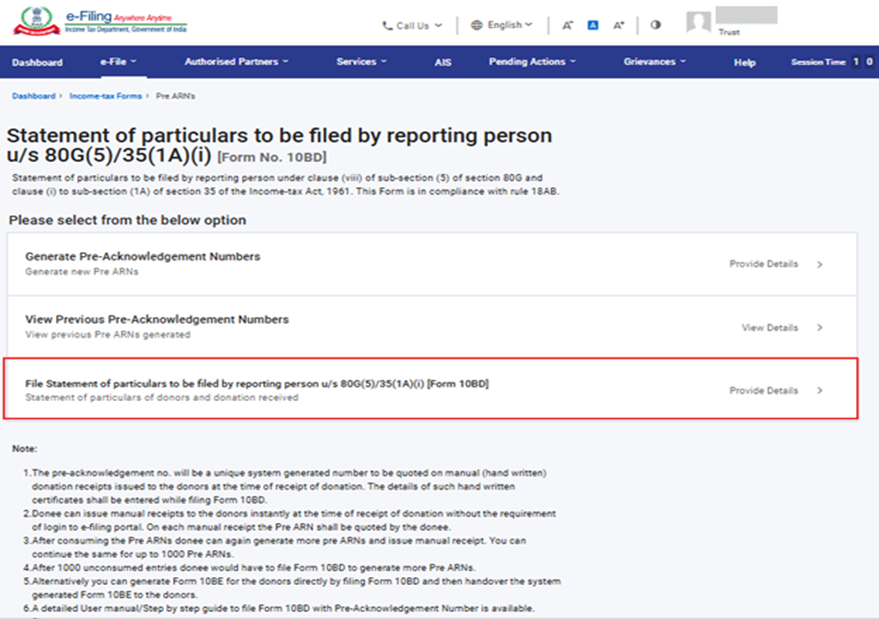Decrease the page font size

point(567,25)
